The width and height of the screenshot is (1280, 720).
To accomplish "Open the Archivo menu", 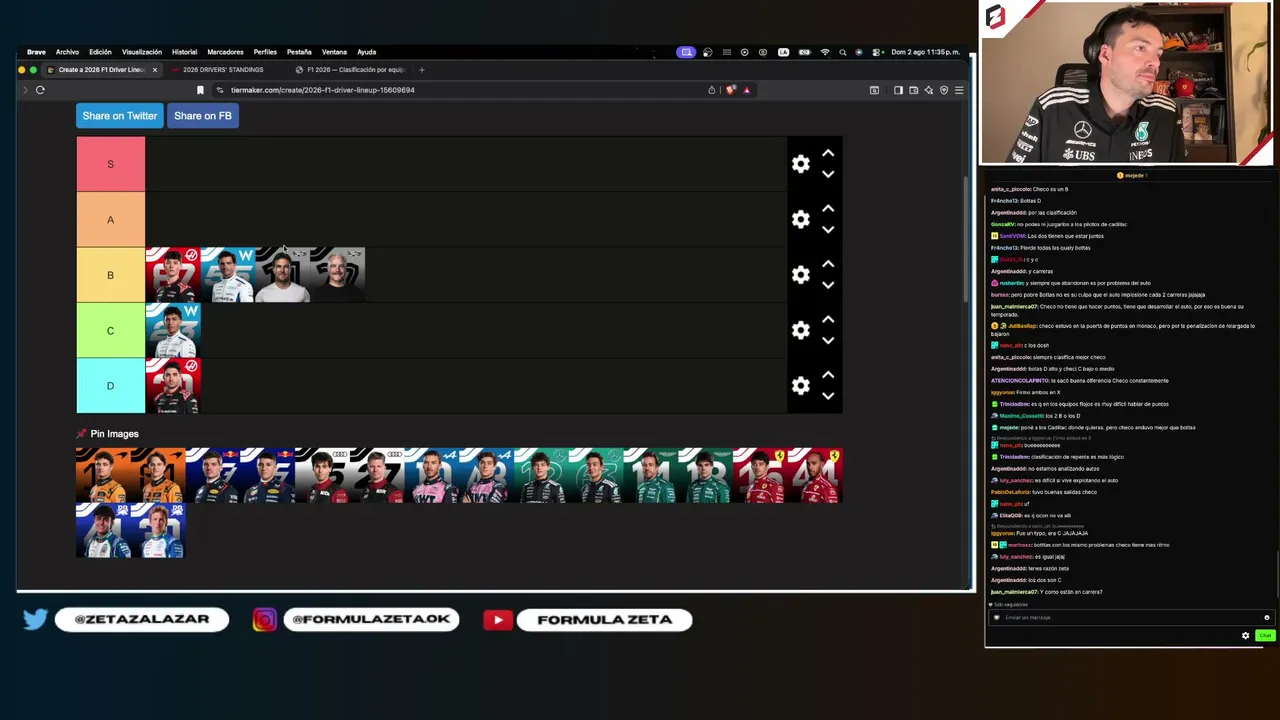I will (67, 52).
